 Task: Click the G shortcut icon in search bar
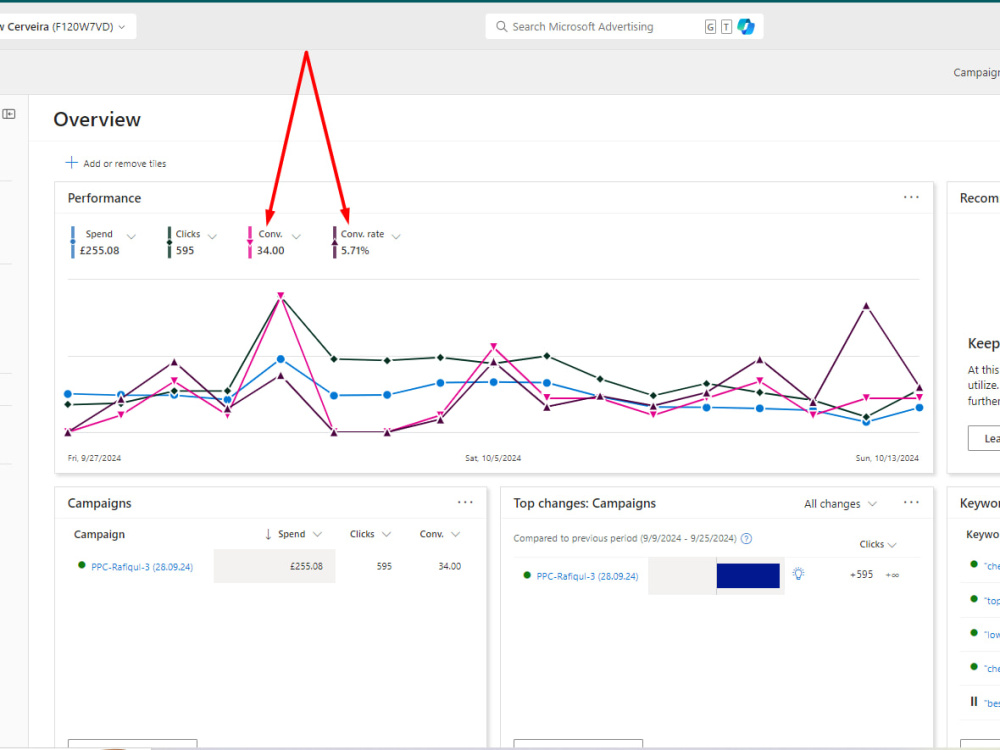[710, 27]
